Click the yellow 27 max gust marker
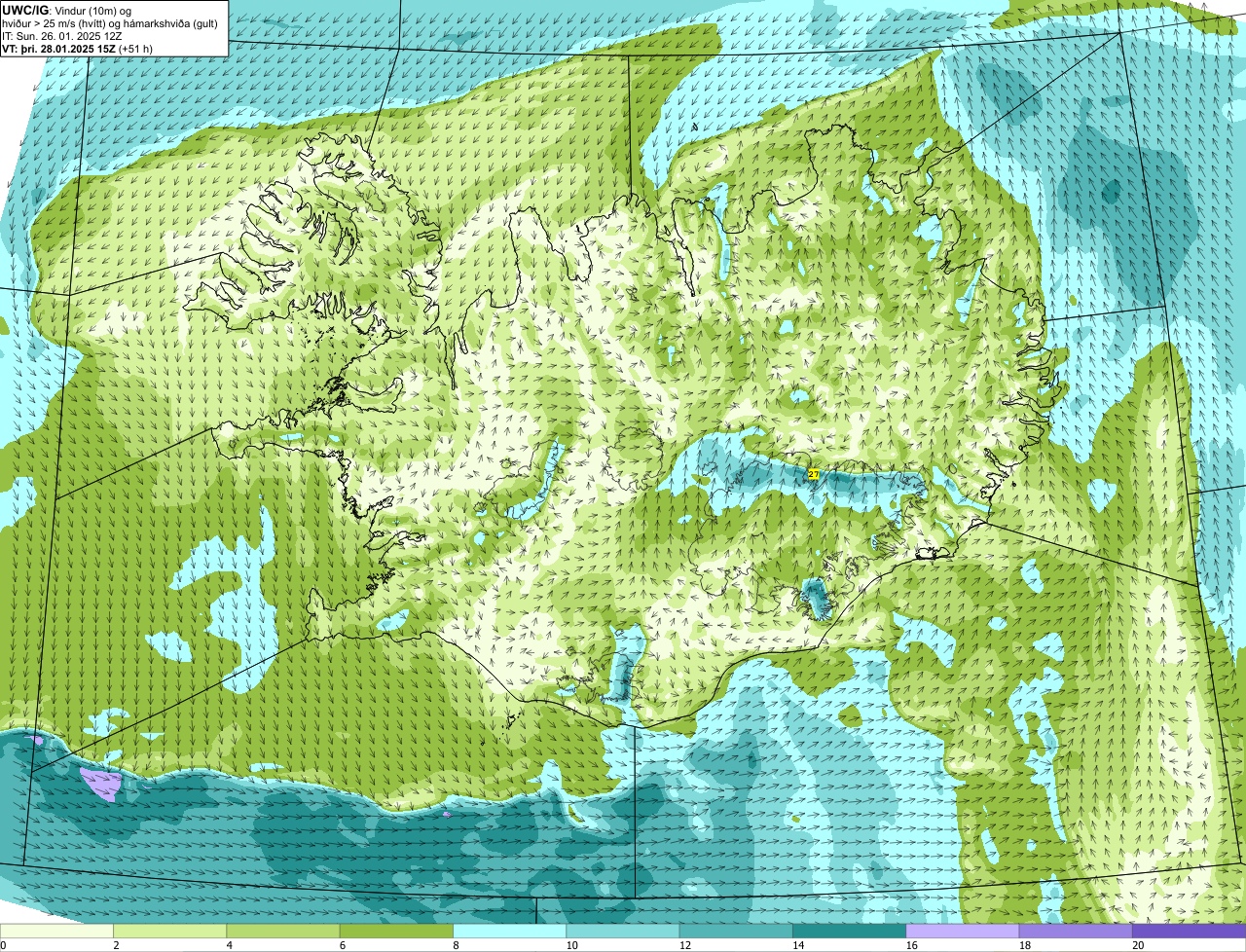Screen dimensions: 1246x952 point(813,474)
